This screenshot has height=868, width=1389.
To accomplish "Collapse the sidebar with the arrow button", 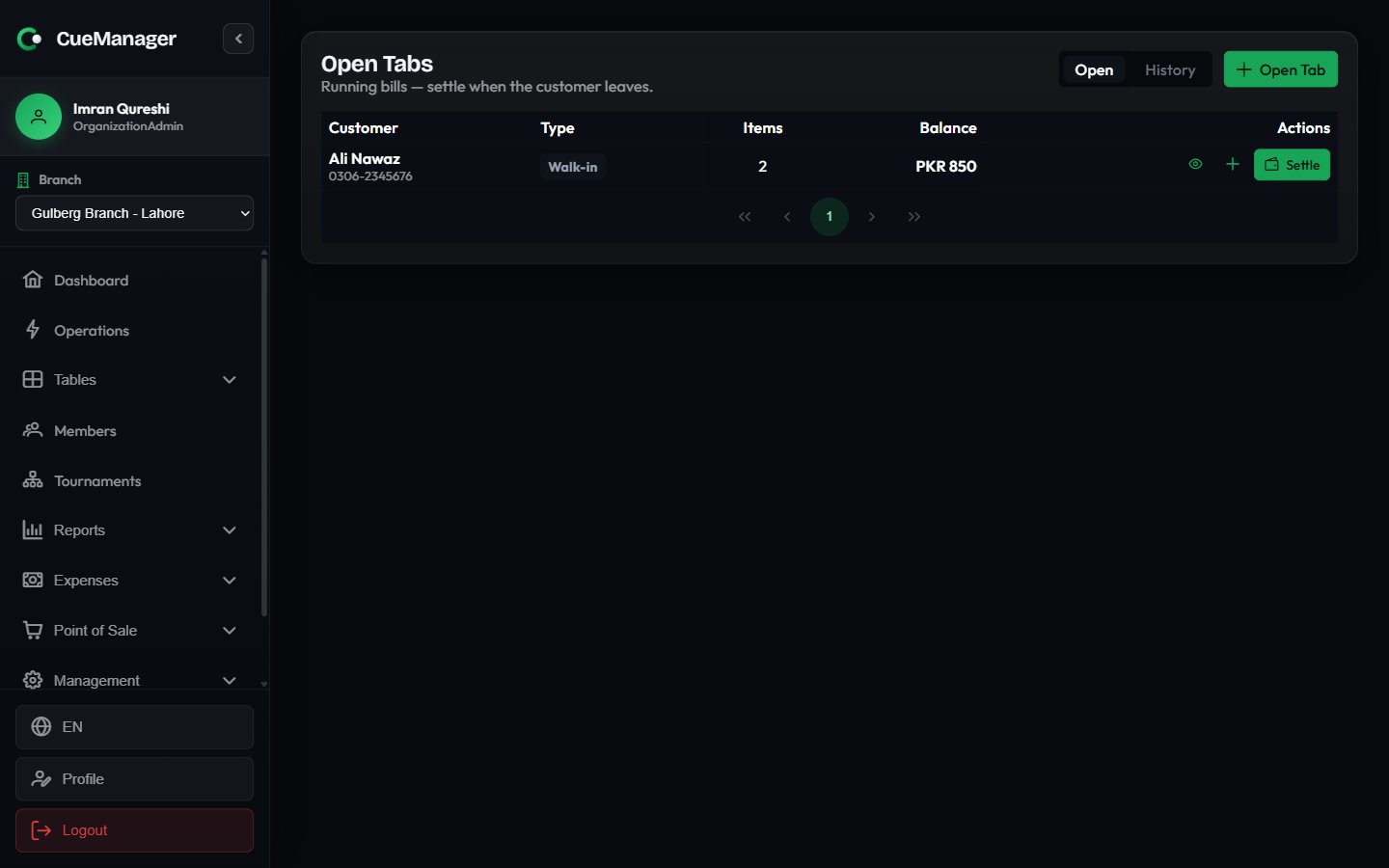I will pos(238,39).
